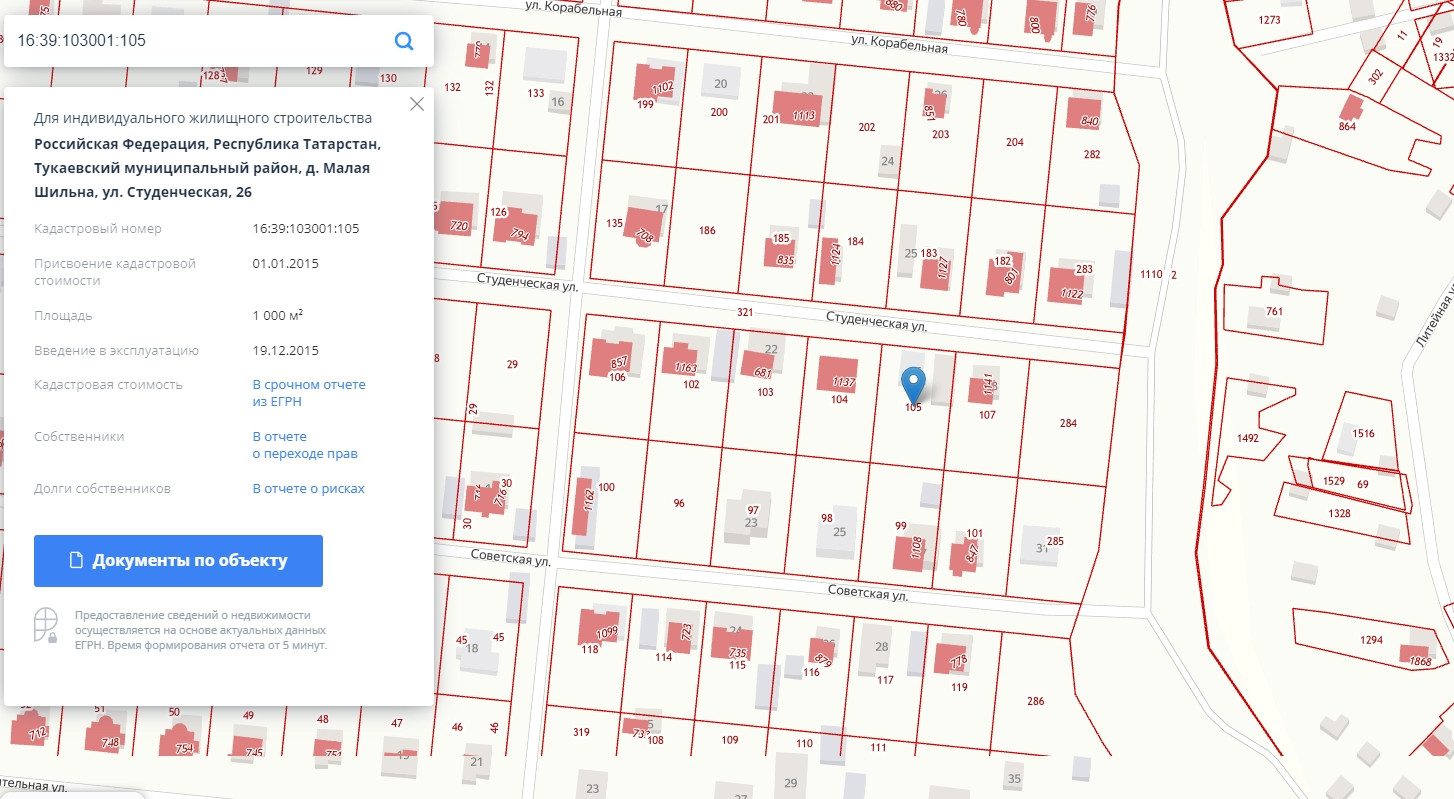Select parcel 1492 on the map
Image resolution: width=1454 pixels, height=799 pixels.
pyautogui.click(x=1247, y=437)
